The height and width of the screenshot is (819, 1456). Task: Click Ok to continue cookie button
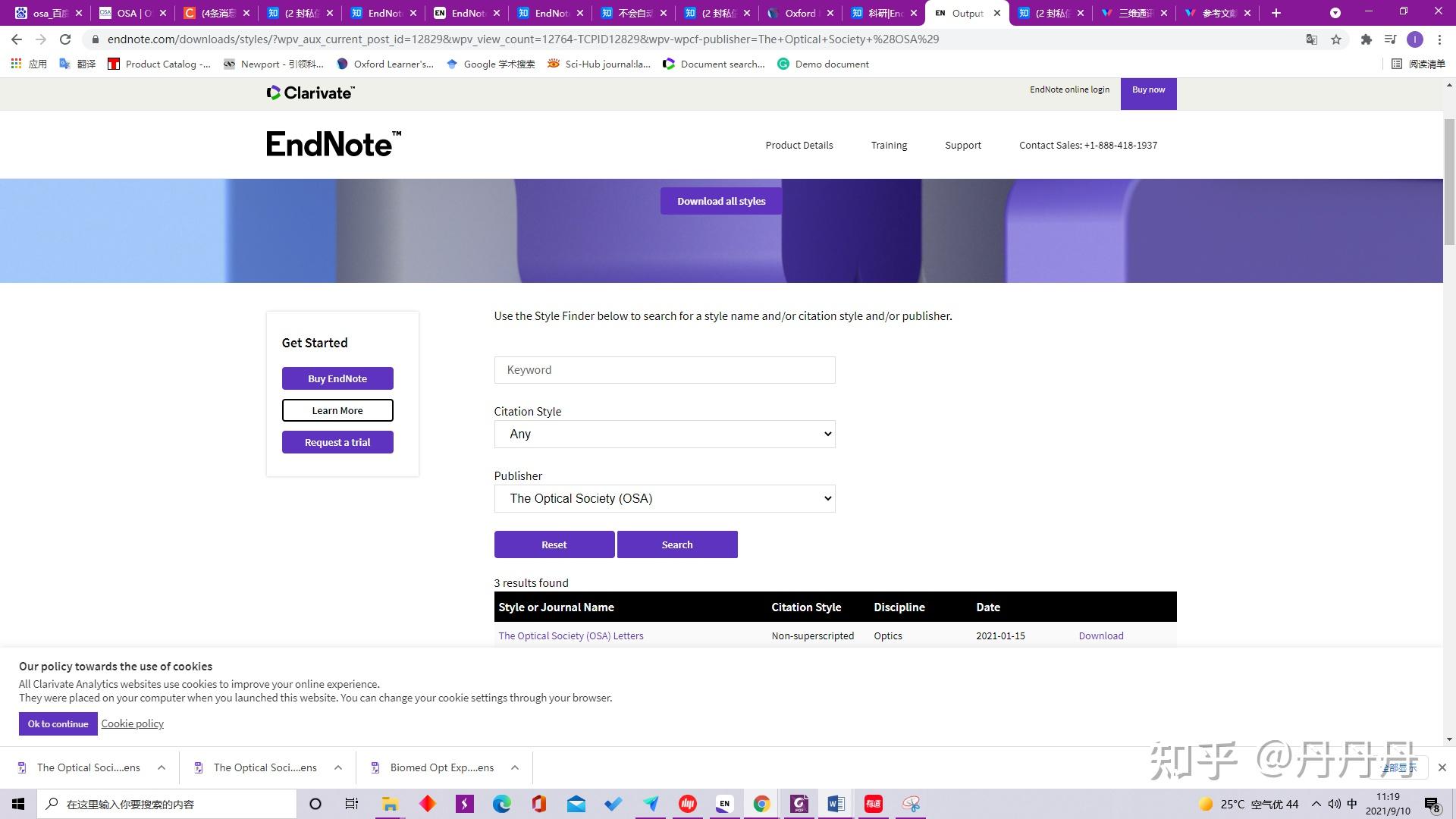[x=57, y=723]
